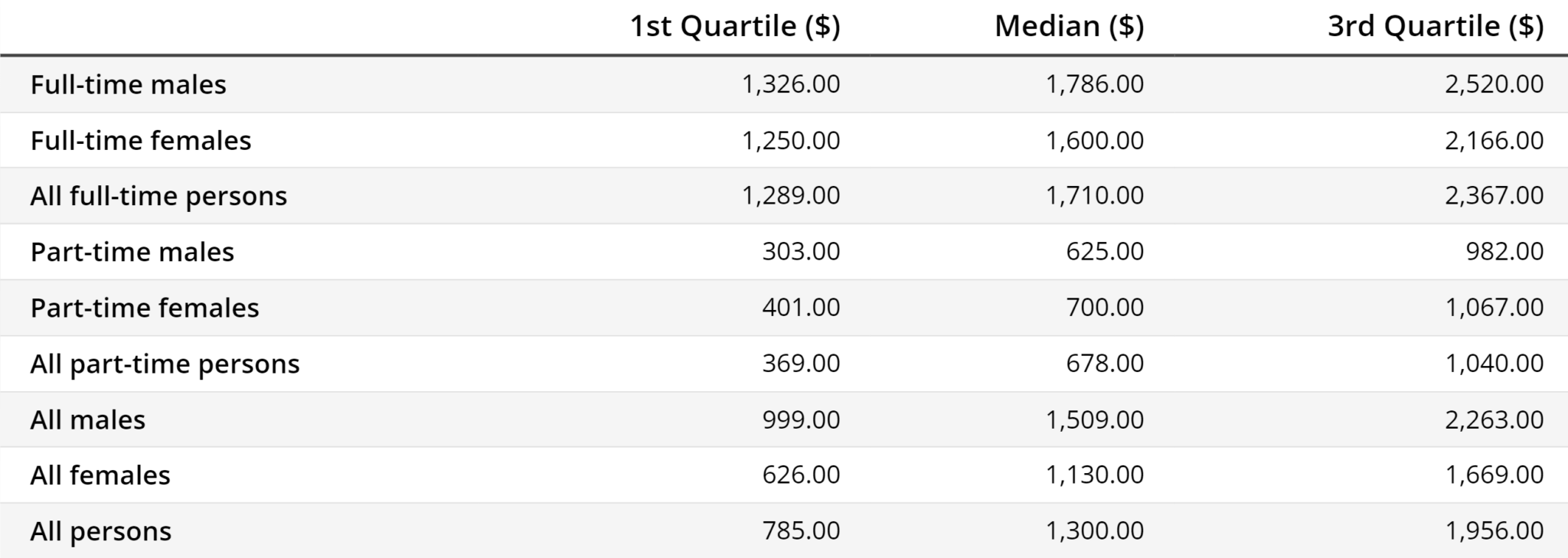Click Part-time males 1st quartile 303.00

[x=801, y=252]
